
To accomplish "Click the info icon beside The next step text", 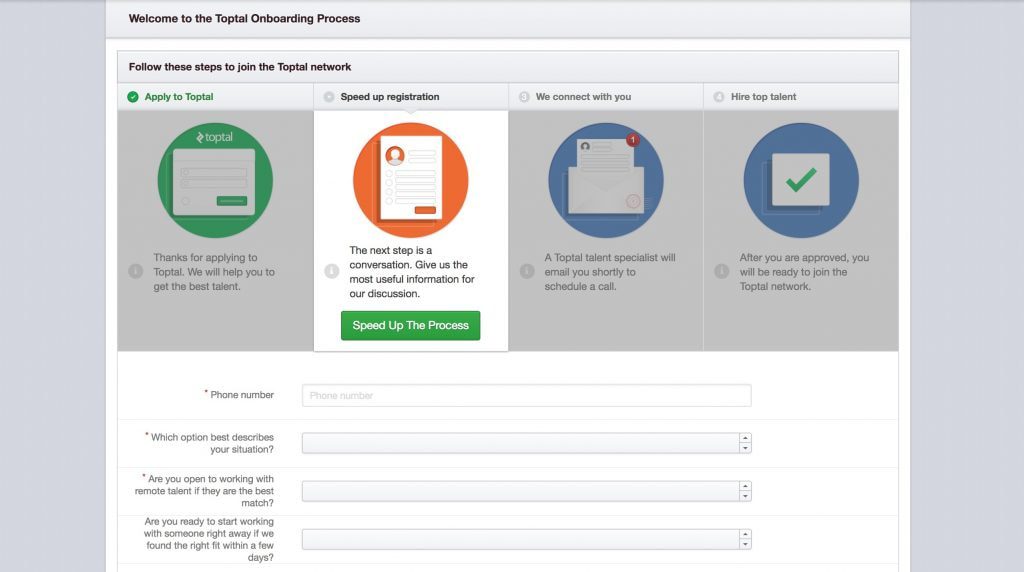I will [332, 271].
